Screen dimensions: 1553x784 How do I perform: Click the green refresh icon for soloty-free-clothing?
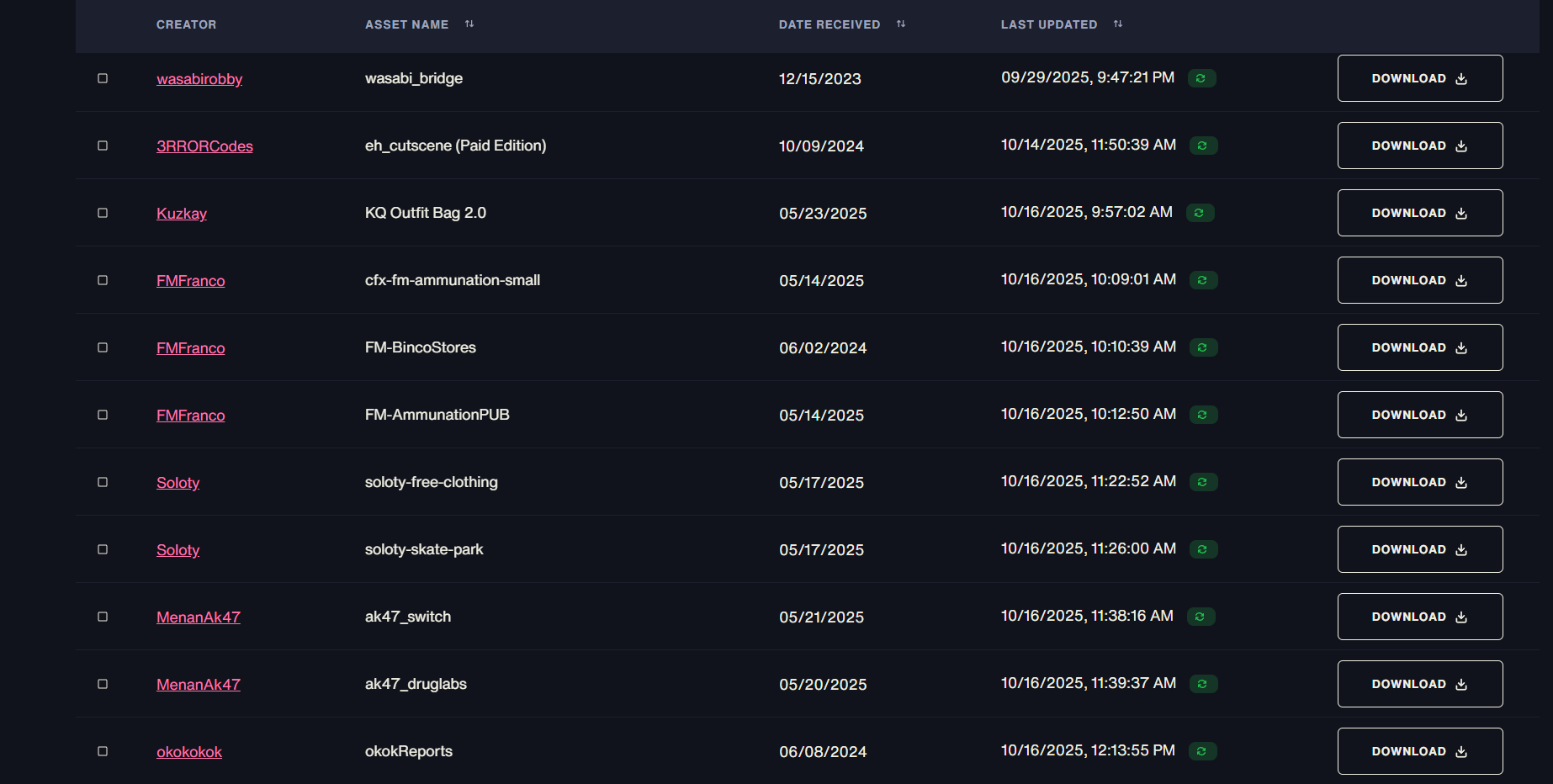1203,482
